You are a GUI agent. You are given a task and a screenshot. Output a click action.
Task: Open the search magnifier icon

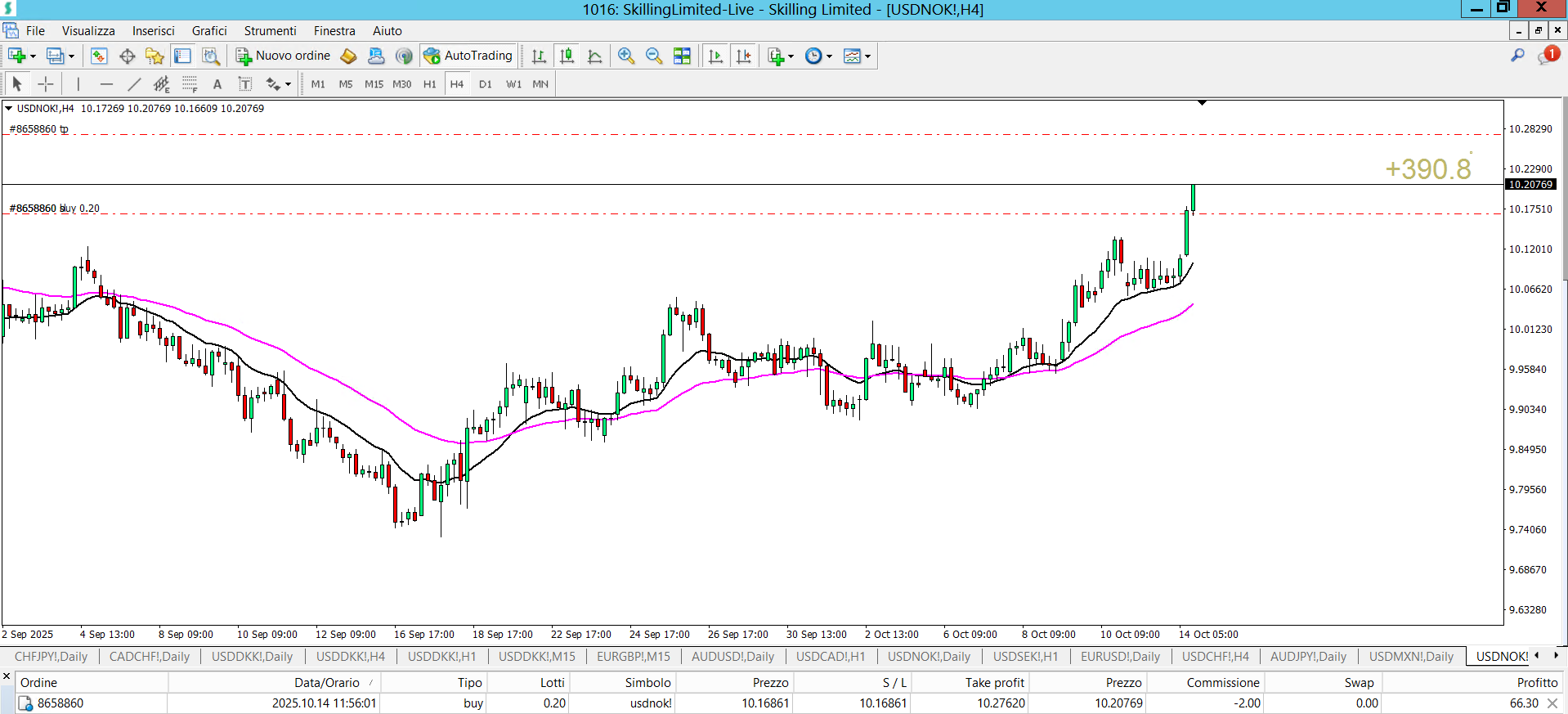click(1517, 56)
